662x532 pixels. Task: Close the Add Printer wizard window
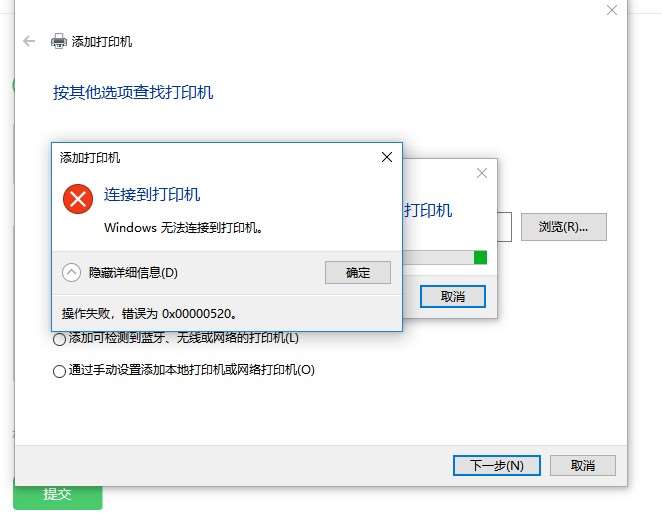612,10
